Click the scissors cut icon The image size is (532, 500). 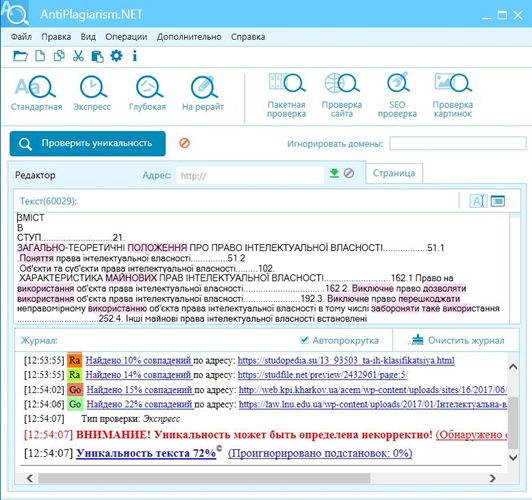tap(78, 56)
